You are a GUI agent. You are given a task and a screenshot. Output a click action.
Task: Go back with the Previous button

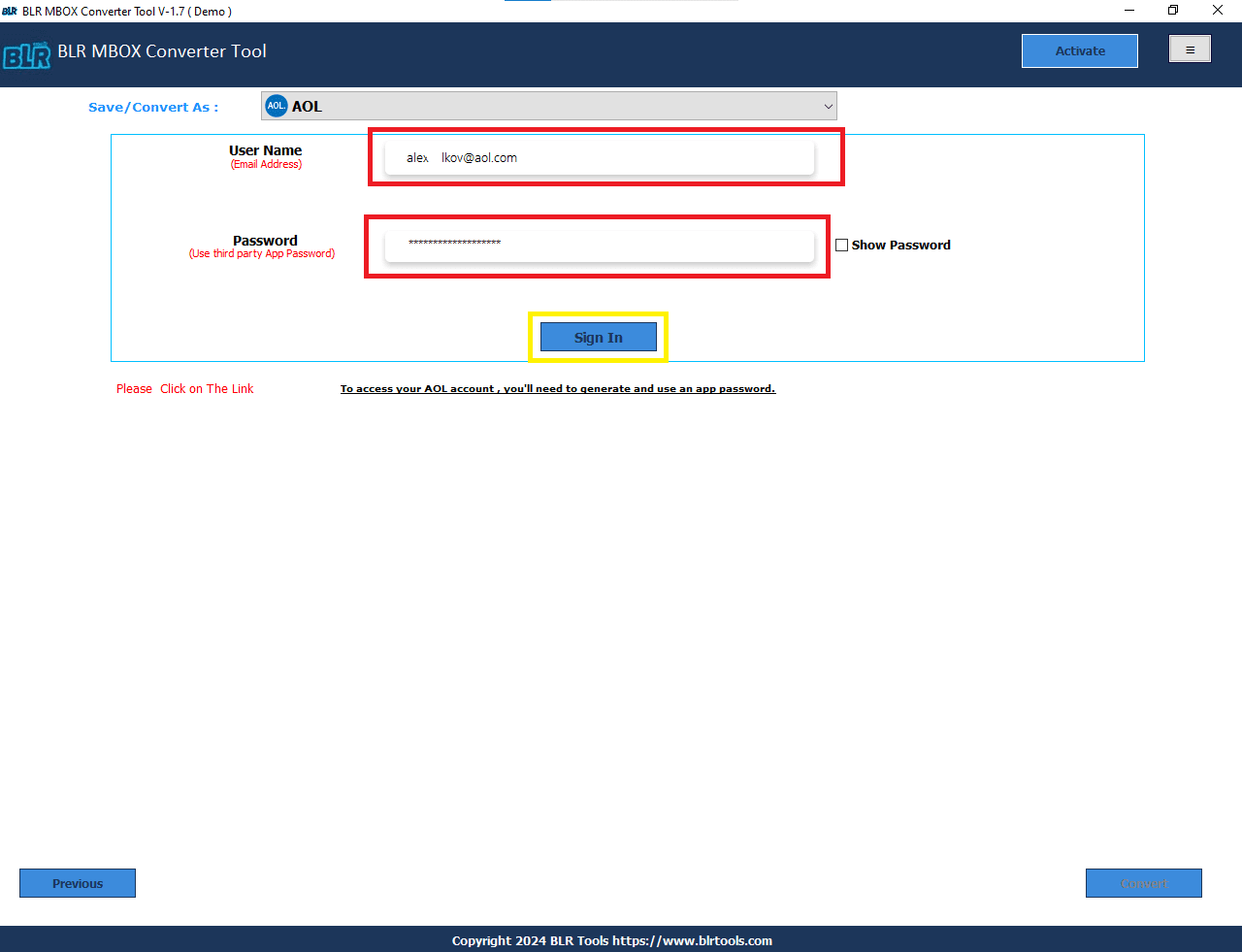point(78,883)
